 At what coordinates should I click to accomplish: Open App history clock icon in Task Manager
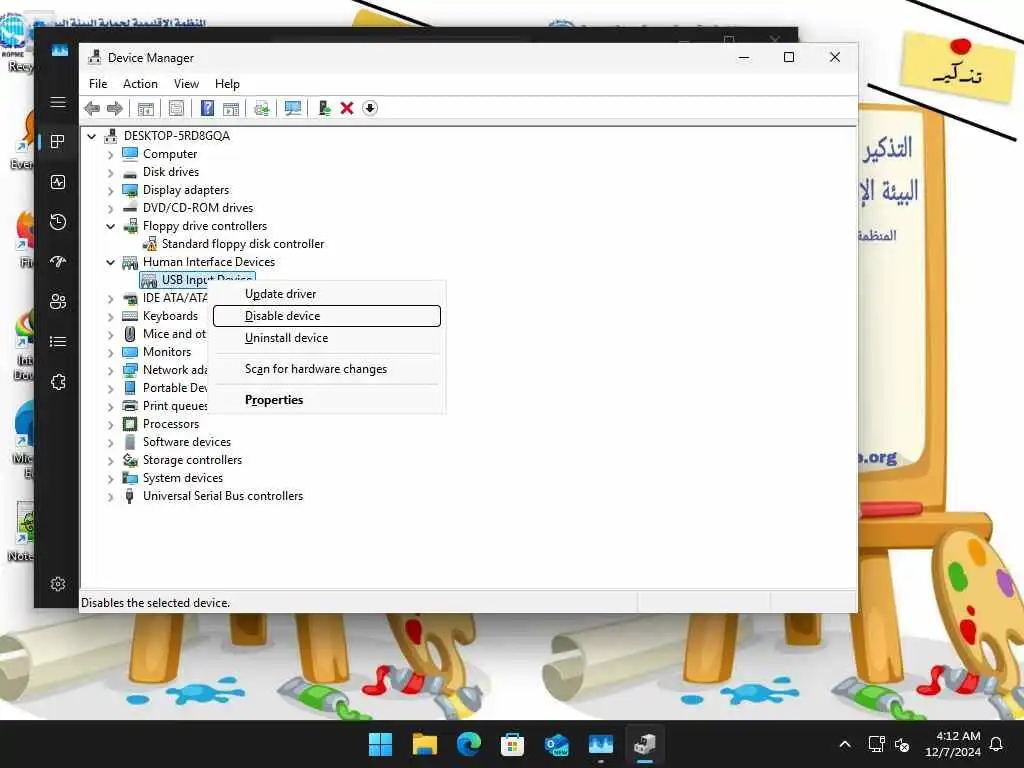(x=57, y=222)
